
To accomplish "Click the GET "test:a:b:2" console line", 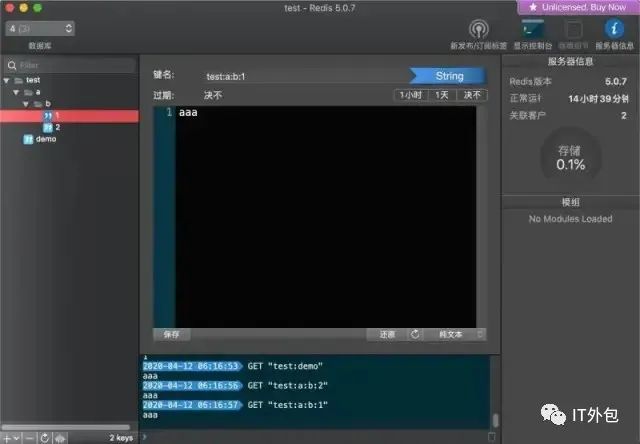I will pyautogui.click(x=287, y=386).
